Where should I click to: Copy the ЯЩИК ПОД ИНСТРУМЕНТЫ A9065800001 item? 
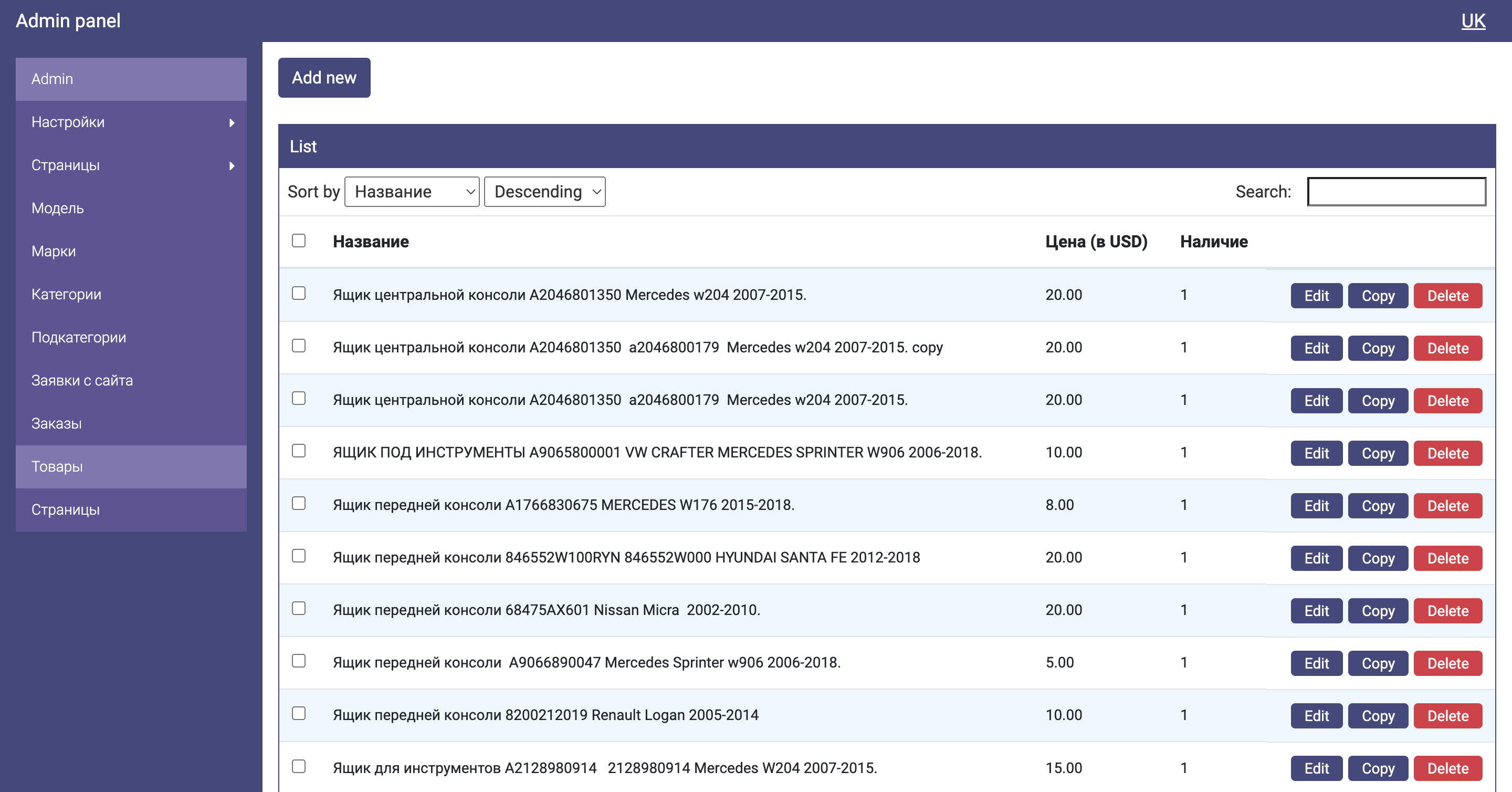click(x=1378, y=453)
